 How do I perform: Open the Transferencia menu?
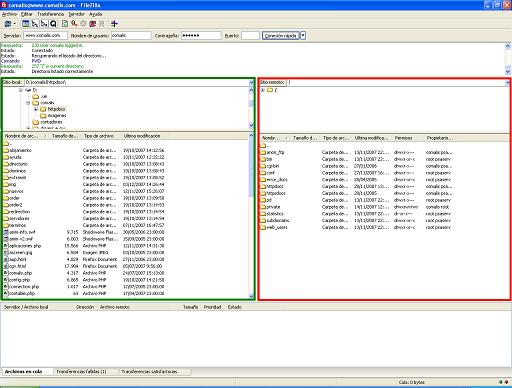tap(50, 14)
